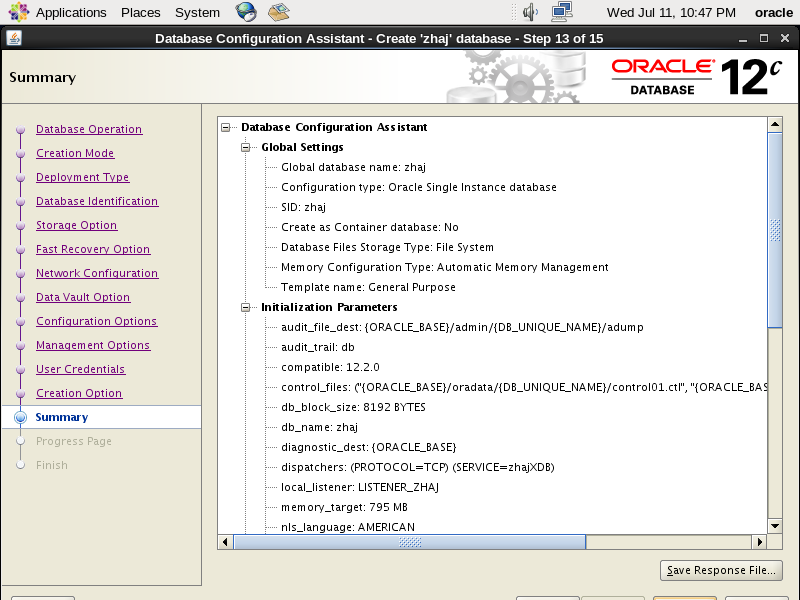
Task: Select 'db_block_size: 8192 BYTES' row
Action: pos(353,407)
